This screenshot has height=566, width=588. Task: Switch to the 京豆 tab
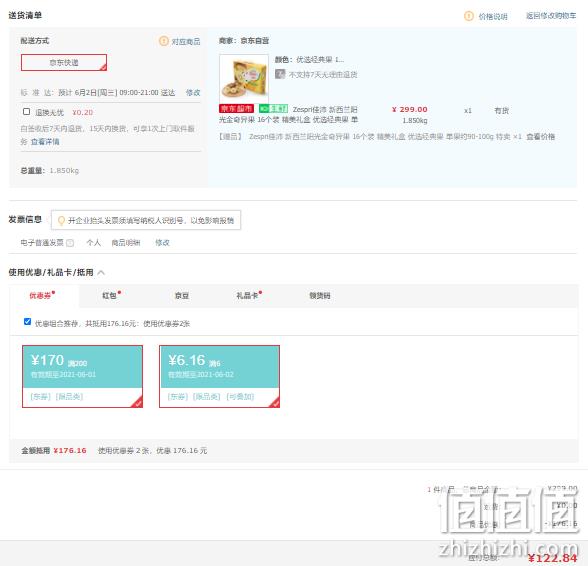click(x=182, y=296)
